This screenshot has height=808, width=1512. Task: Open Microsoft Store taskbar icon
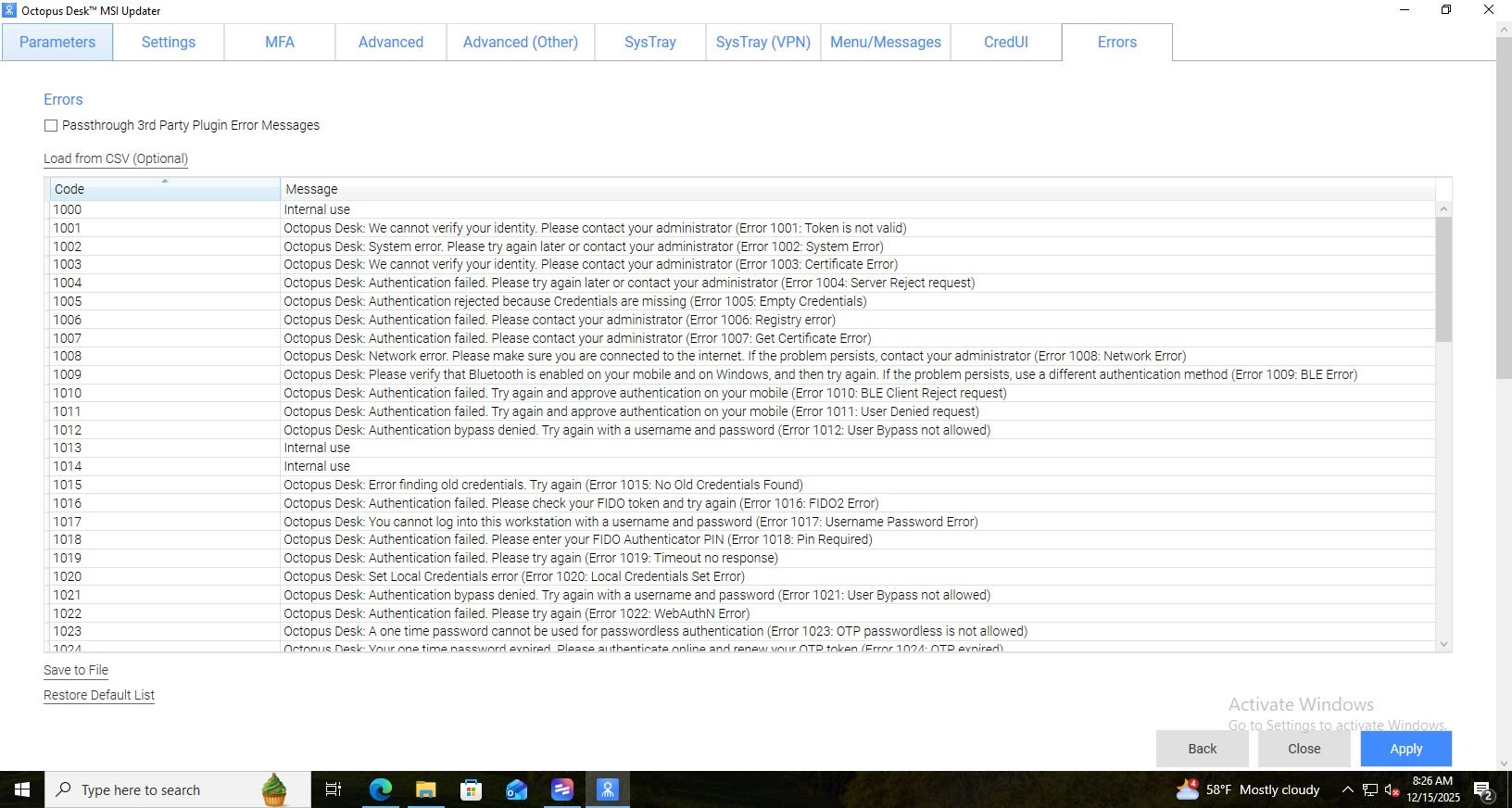coord(472,789)
